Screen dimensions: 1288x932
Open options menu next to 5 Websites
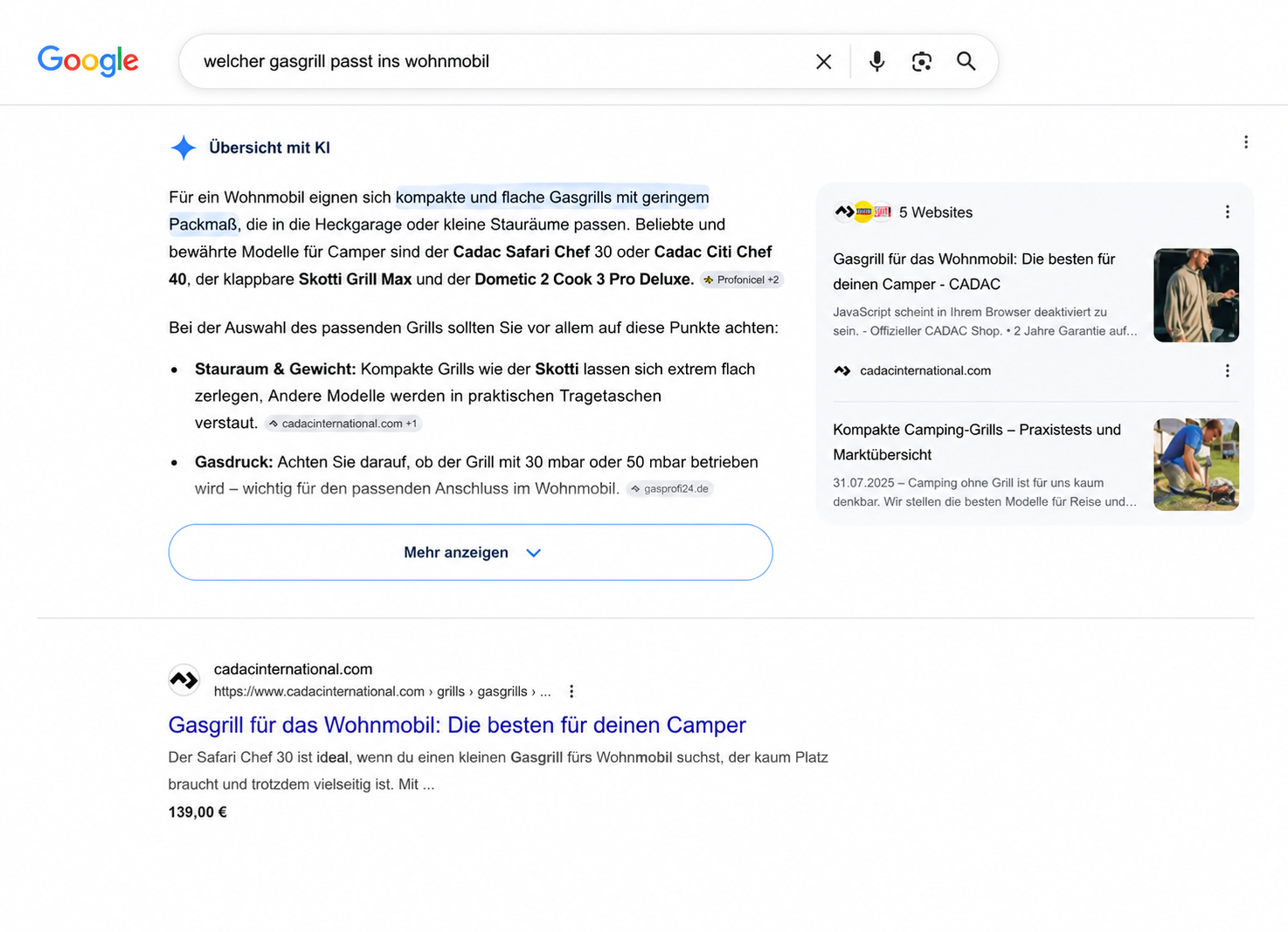coord(1228,212)
